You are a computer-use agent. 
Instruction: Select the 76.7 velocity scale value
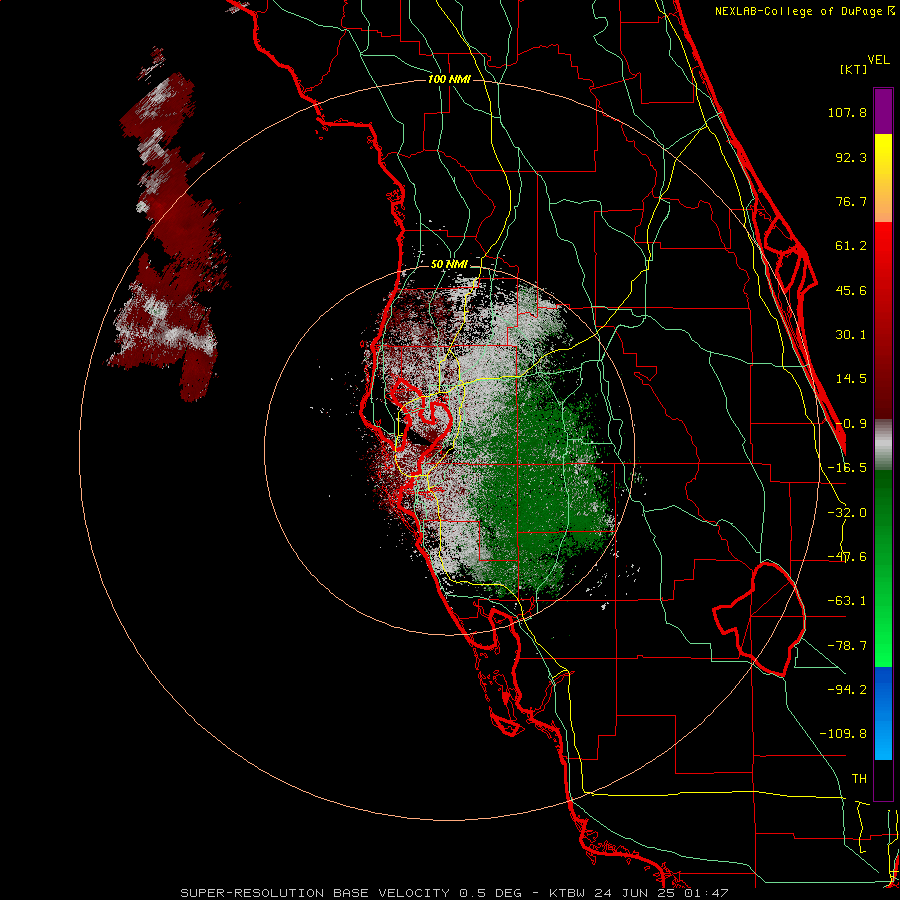point(851,201)
